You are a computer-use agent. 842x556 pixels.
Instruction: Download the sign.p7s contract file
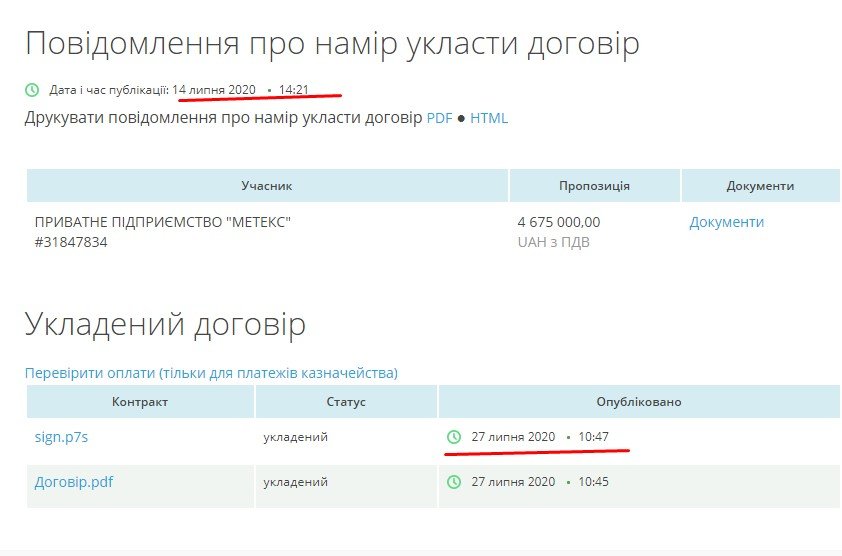(x=62, y=437)
